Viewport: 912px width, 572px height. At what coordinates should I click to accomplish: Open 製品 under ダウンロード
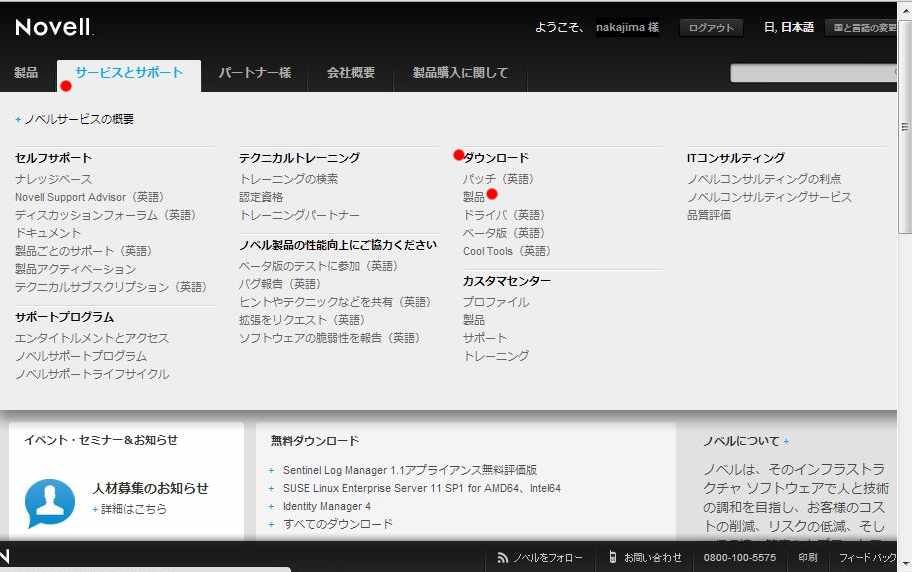(473, 197)
